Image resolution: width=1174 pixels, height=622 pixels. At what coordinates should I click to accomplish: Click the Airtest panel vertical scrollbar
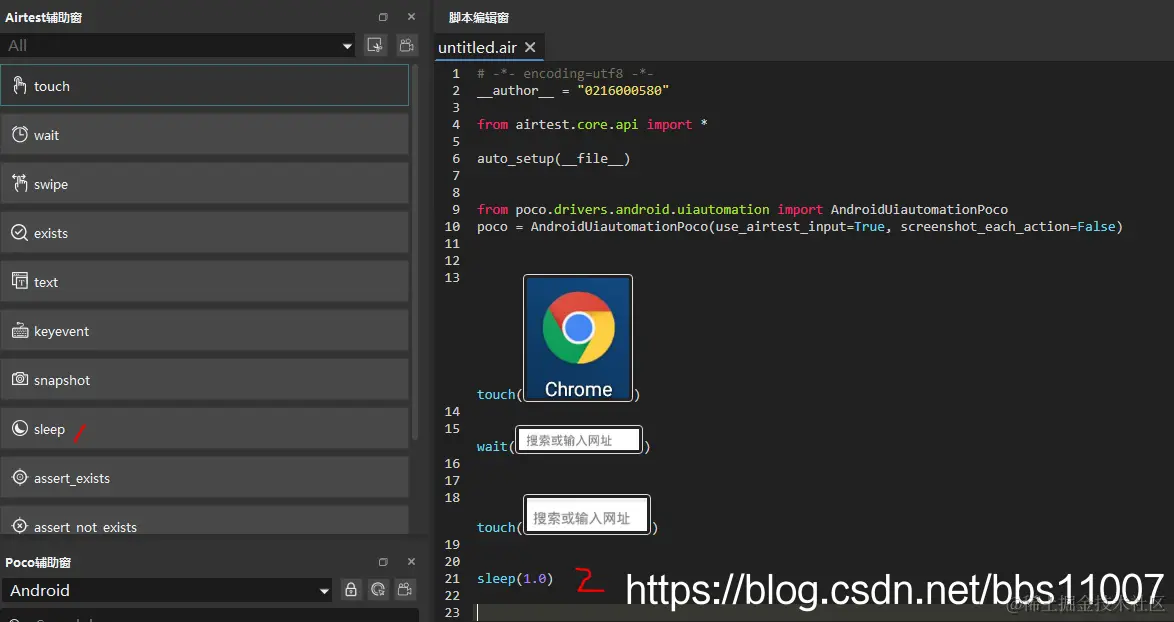coord(416,254)
